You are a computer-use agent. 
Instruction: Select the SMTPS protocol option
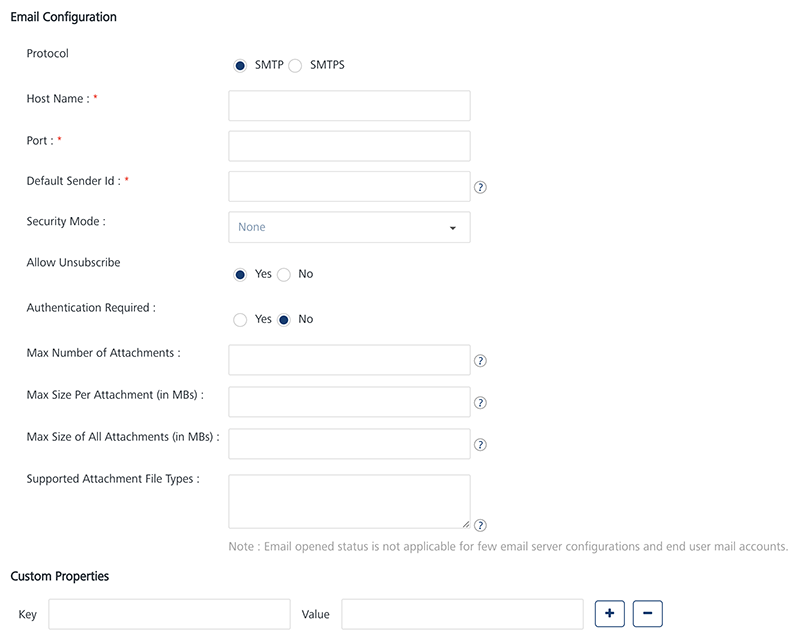point(296,66)
